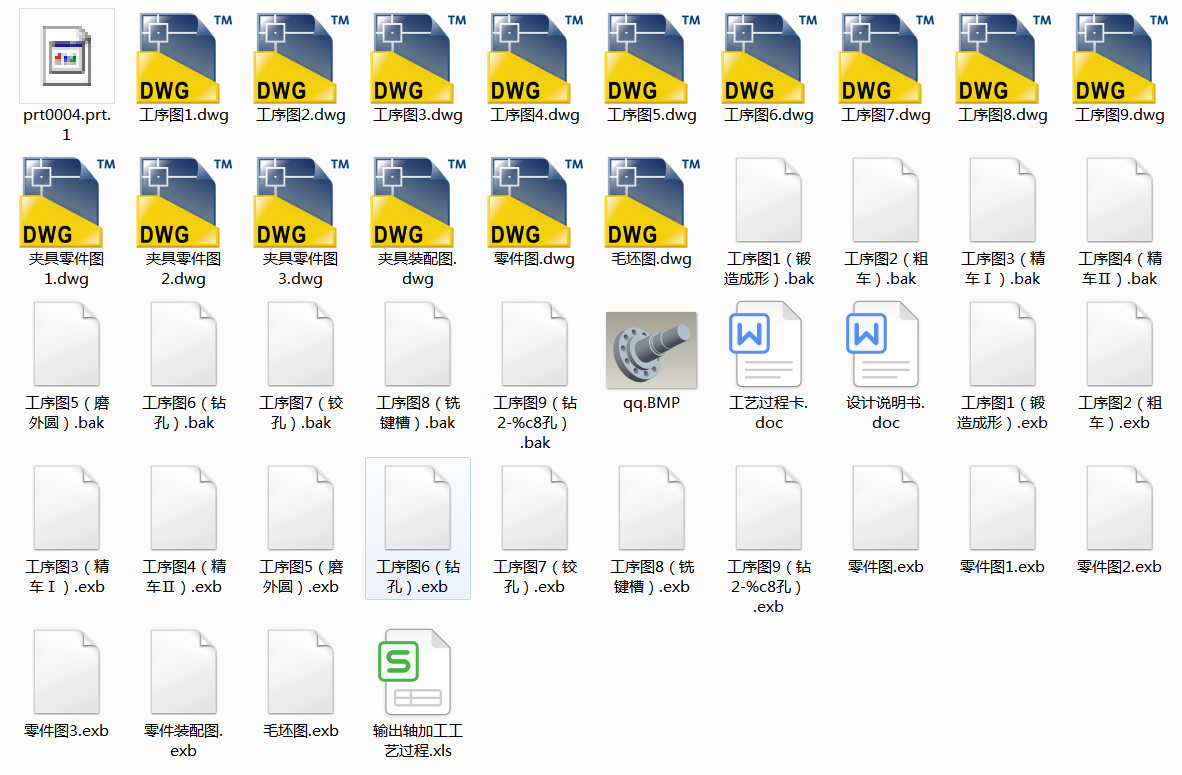The width and height of the screenshot is (1182, 775).
Task: Click the 夹具零件图2.dwg icon
Action: 184,201
